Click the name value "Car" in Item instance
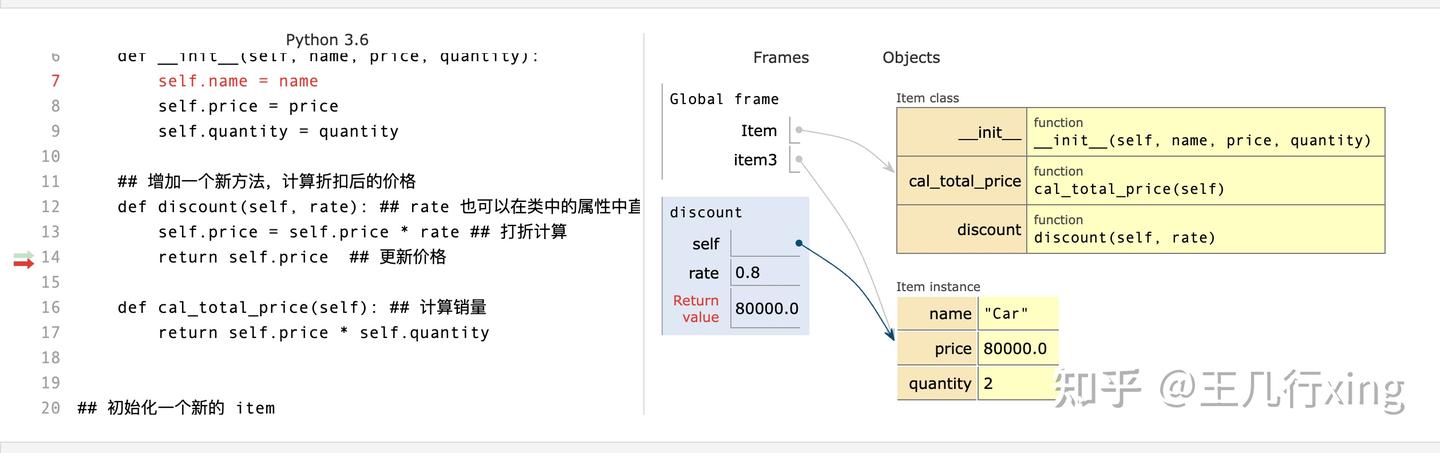 (1007, 314)
